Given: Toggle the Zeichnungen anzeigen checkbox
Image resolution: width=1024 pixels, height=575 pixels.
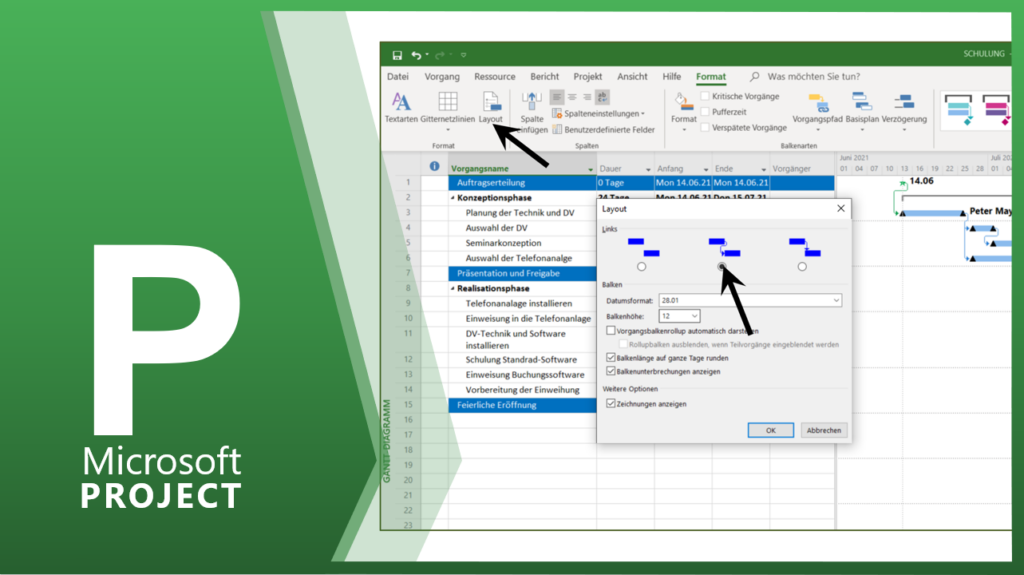Looking at the screenshot, I should coord(611,403).
